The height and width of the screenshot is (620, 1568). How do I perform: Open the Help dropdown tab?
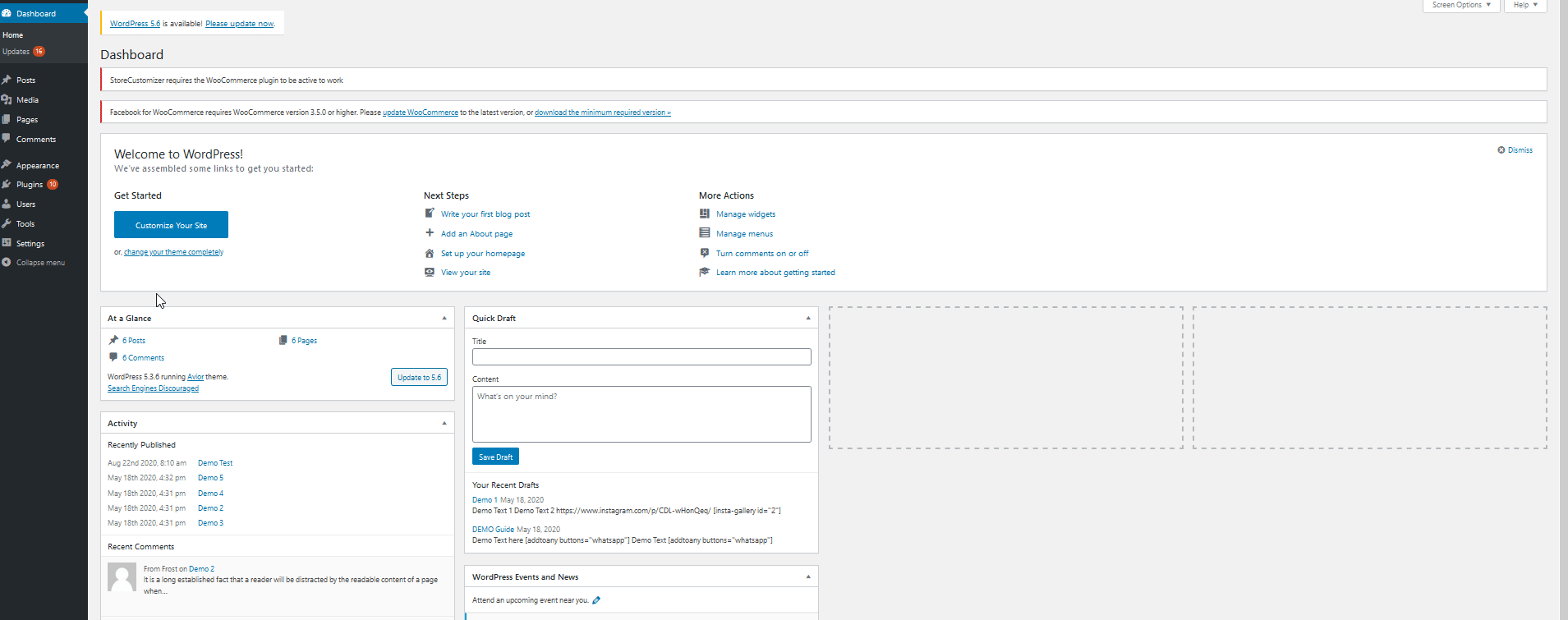(x=1525, y=5)
